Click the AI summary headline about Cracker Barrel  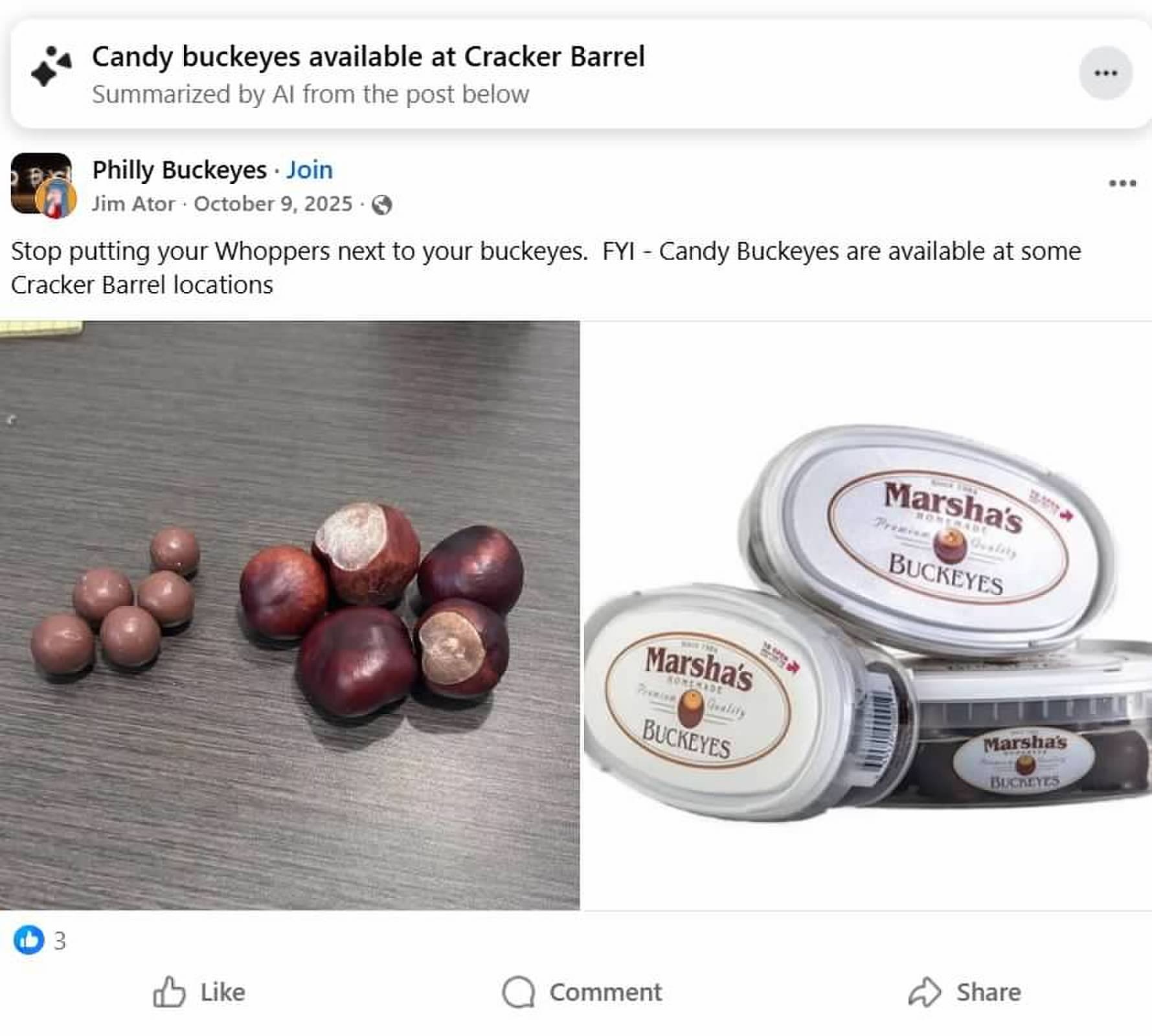pyautogui.click(x=368, y=57)
